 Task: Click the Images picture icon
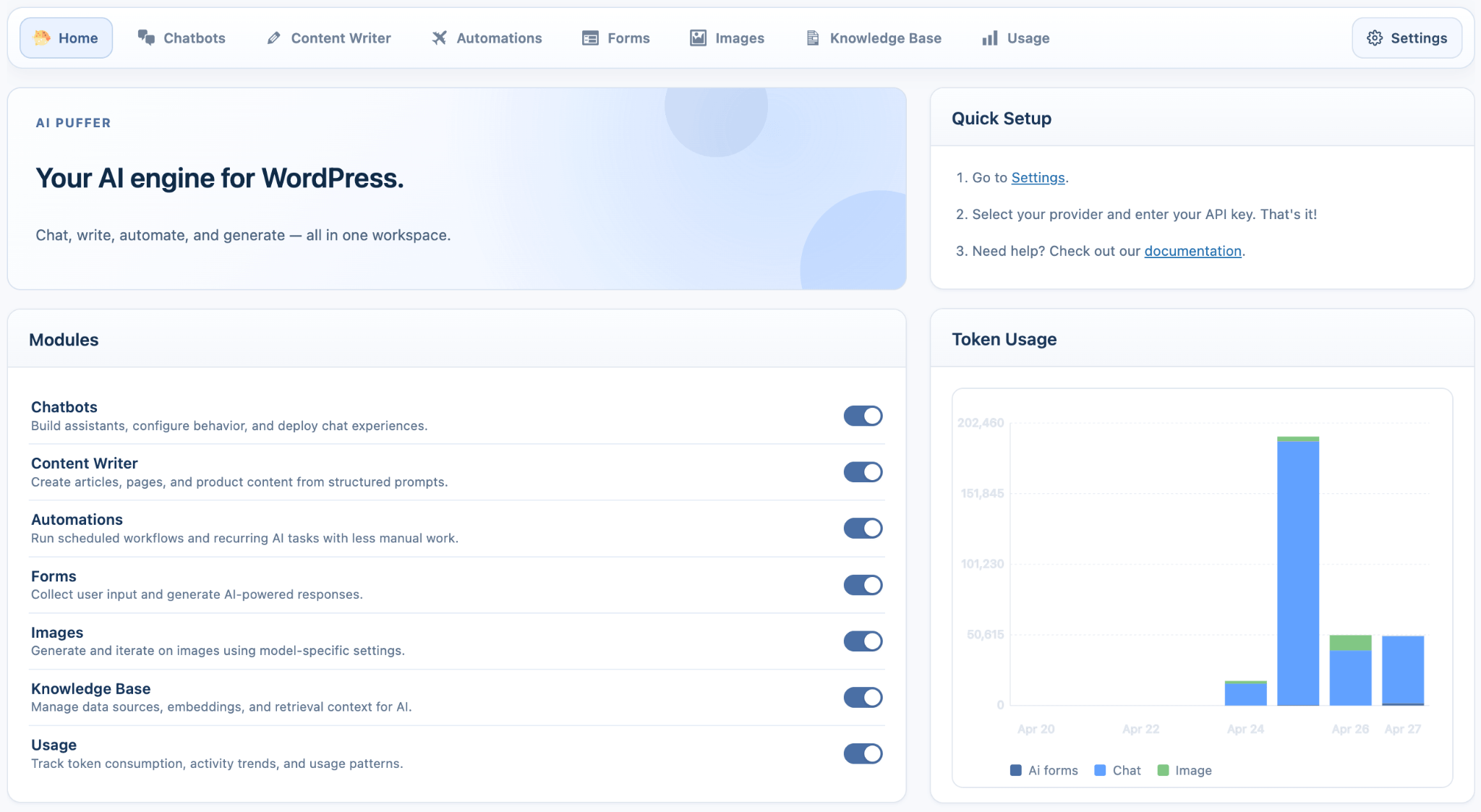click(698, 38)
